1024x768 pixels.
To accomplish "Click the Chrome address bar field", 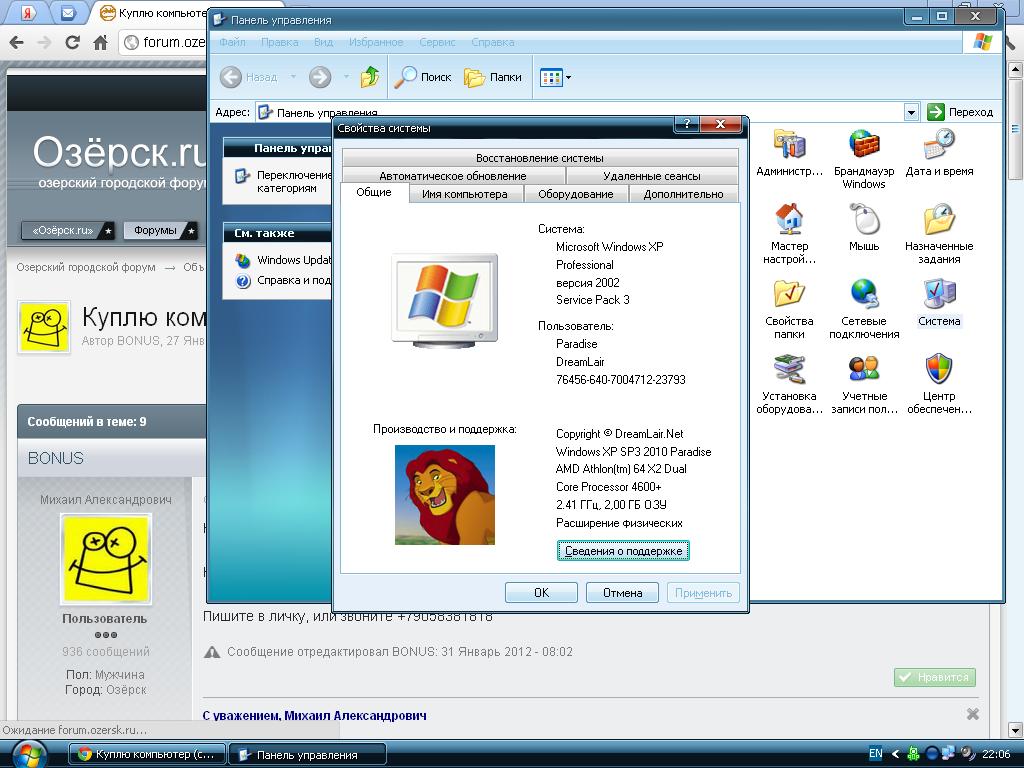I will click(x=163, y=42).
